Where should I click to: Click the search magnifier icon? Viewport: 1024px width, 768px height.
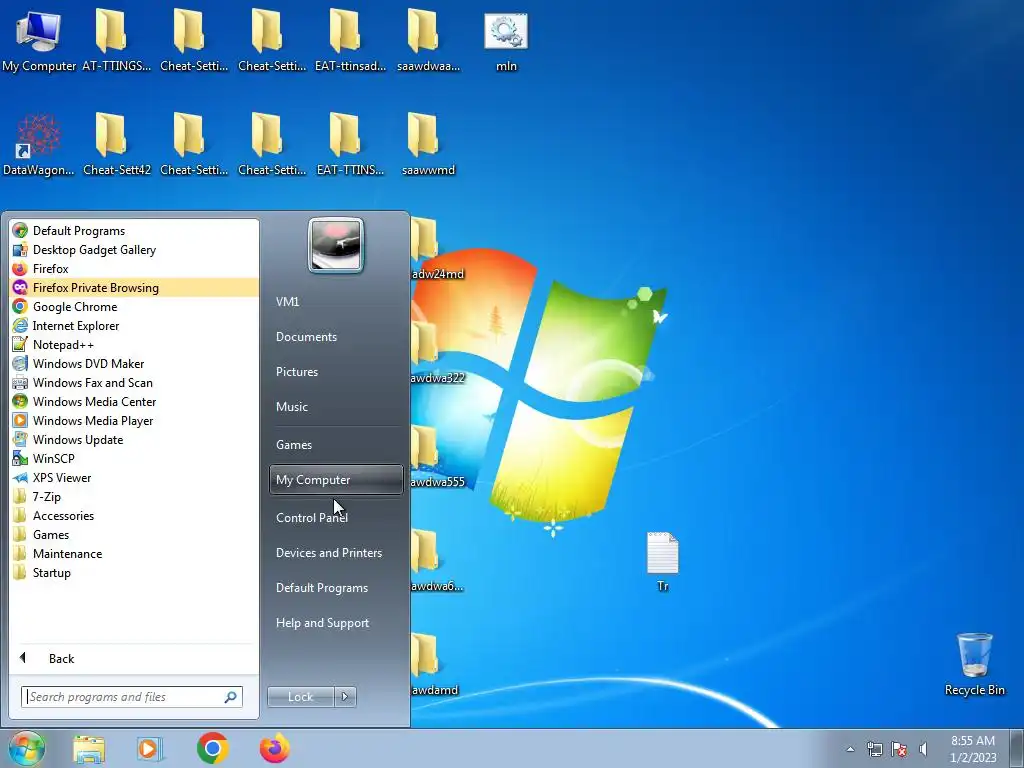(231, 697)
